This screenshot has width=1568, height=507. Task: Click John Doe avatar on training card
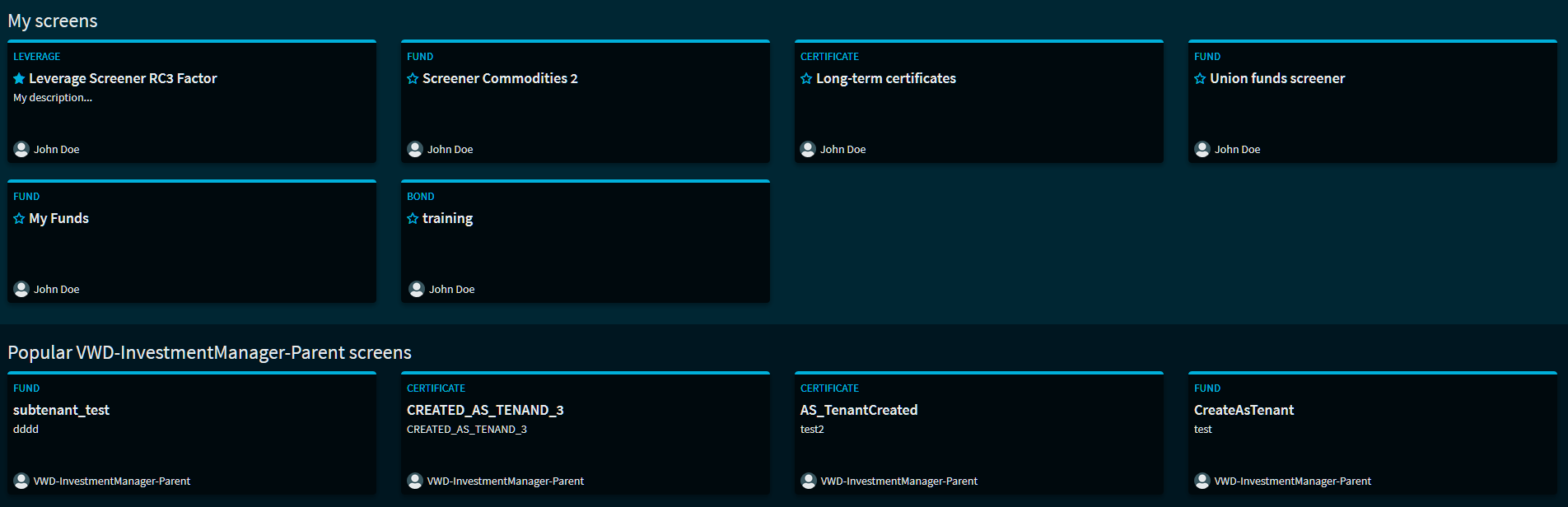417,289
